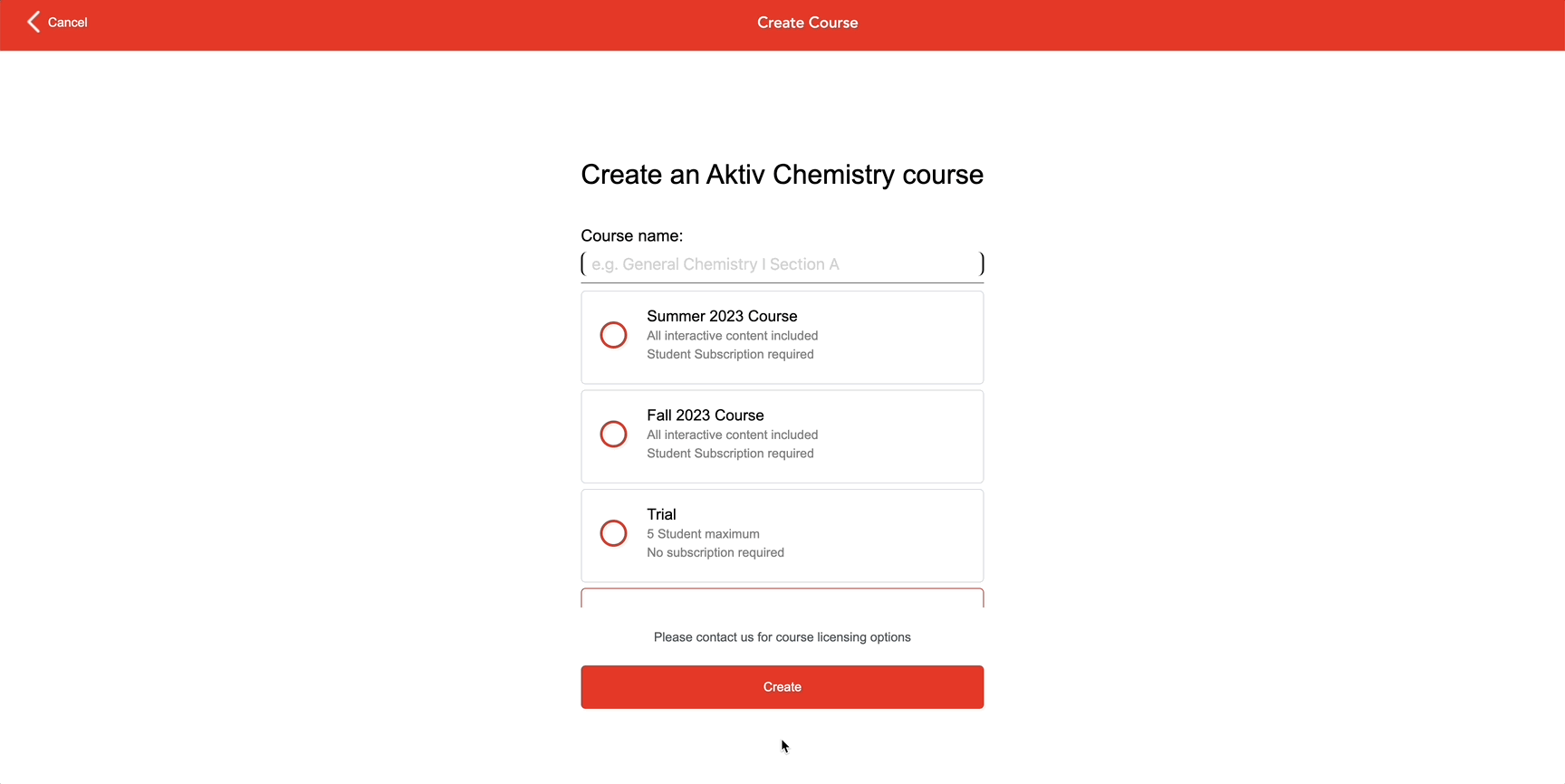Click 'Student Subscription required' under Fall 2023 Course
The width and height of the screenshot is (1565, 784).
pos(729,453)
